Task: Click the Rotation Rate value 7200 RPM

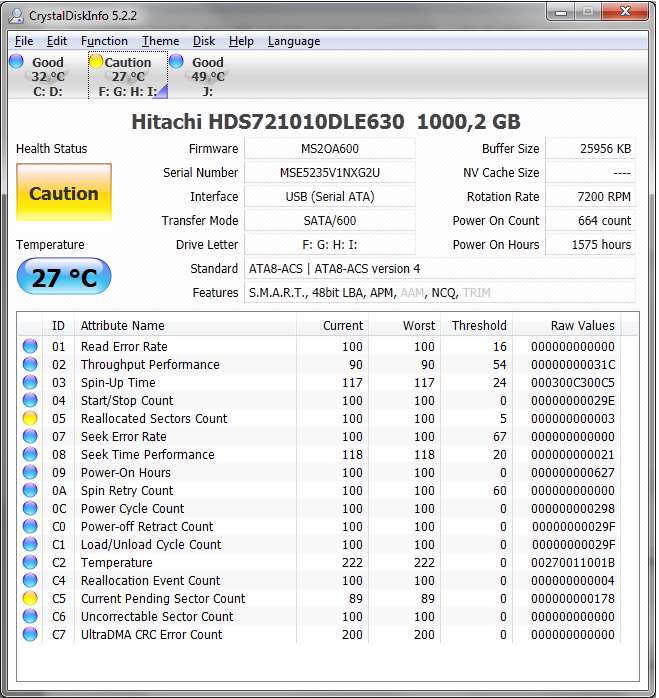Action: (590, 196)
